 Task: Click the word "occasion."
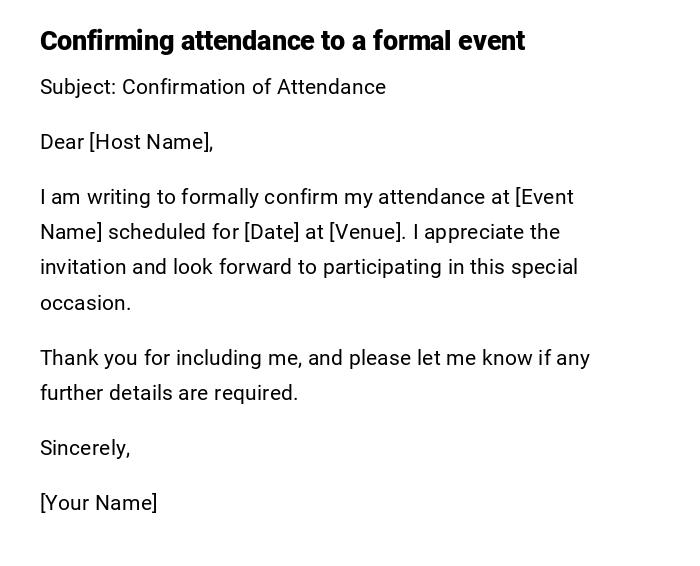(x=85, y=303)
